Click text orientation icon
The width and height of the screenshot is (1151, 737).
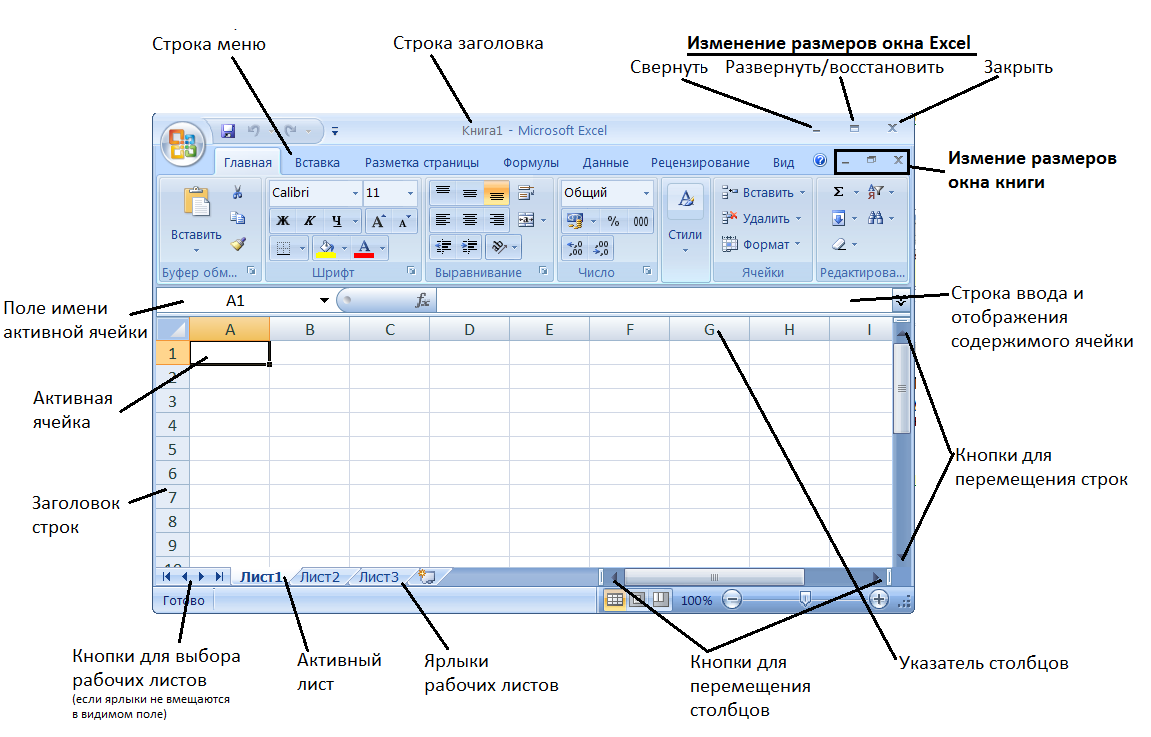(499, 247)
